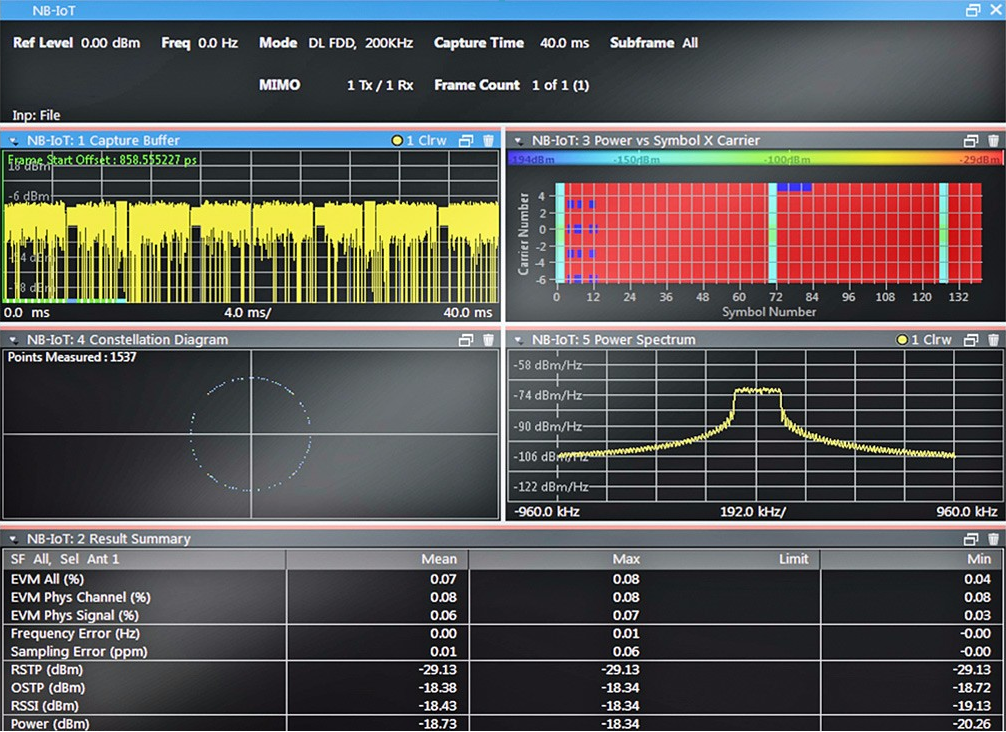Click the Limit column header
Screen dimensions: 1006x732
[794, 559]
